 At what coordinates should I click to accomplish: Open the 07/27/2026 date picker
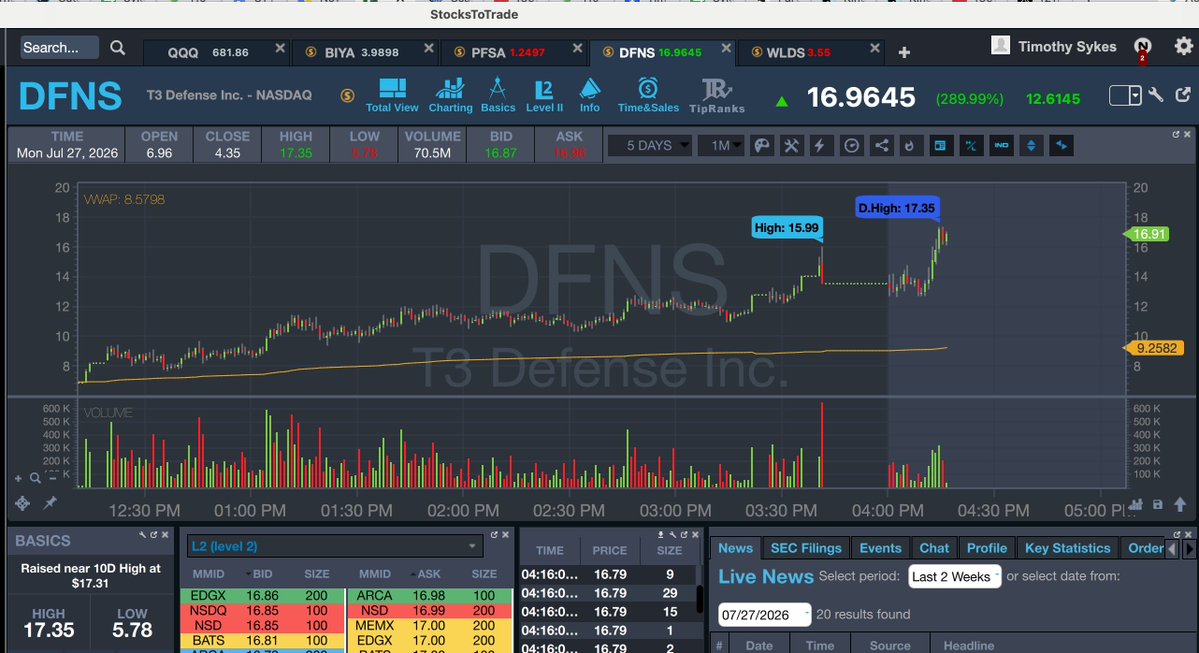coord(764,615)
